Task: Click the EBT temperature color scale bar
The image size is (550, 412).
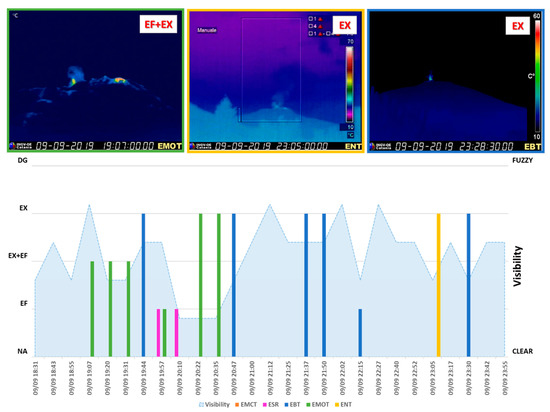Action: [537, 76]
